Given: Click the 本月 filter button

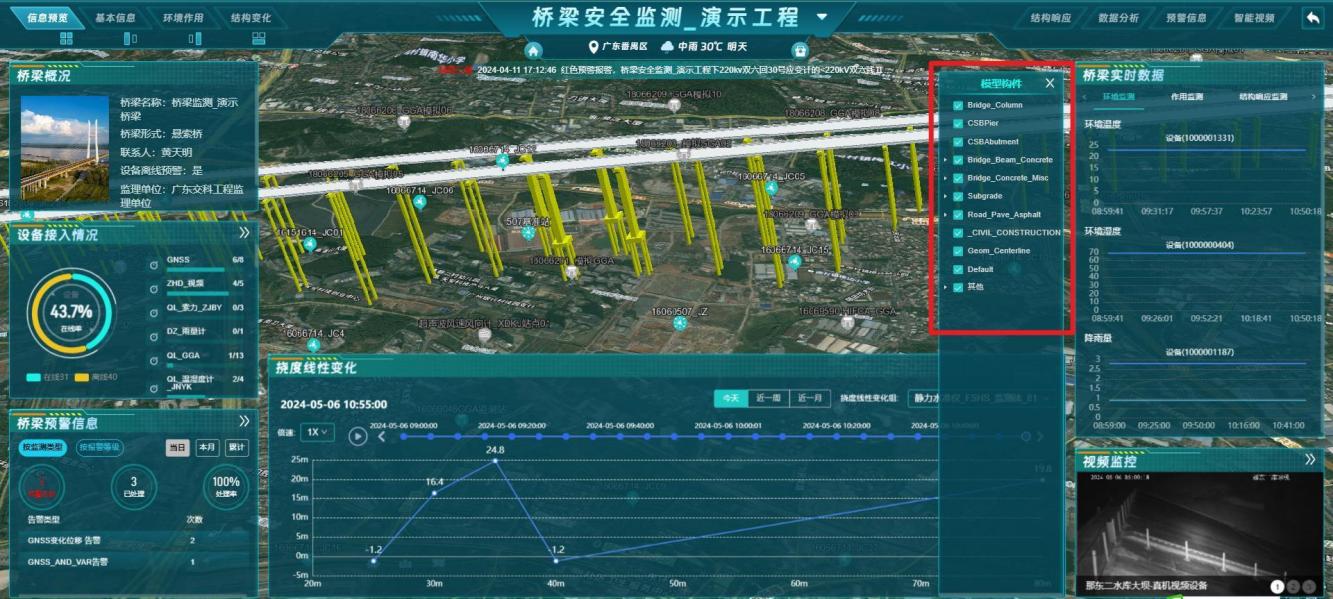Looking at the screenshot, I should [x=207, y=448].
